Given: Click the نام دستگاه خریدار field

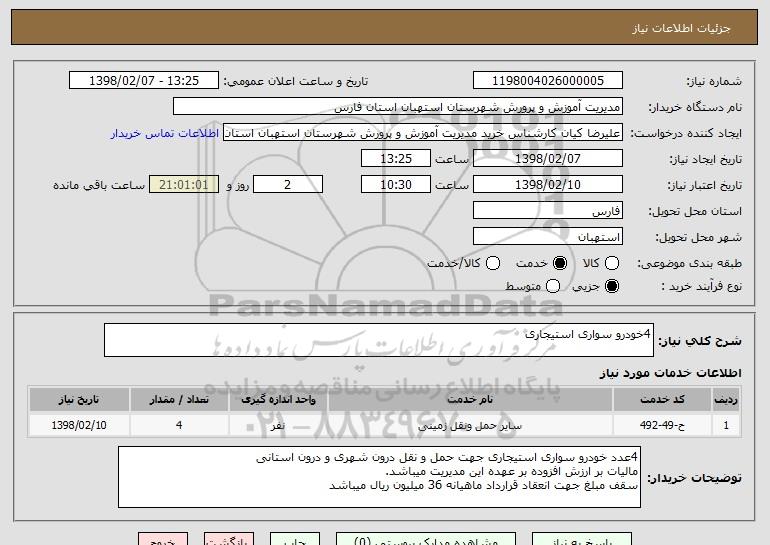Looking at the screenshot, I should pyautogui.click(x=398, y=107).
